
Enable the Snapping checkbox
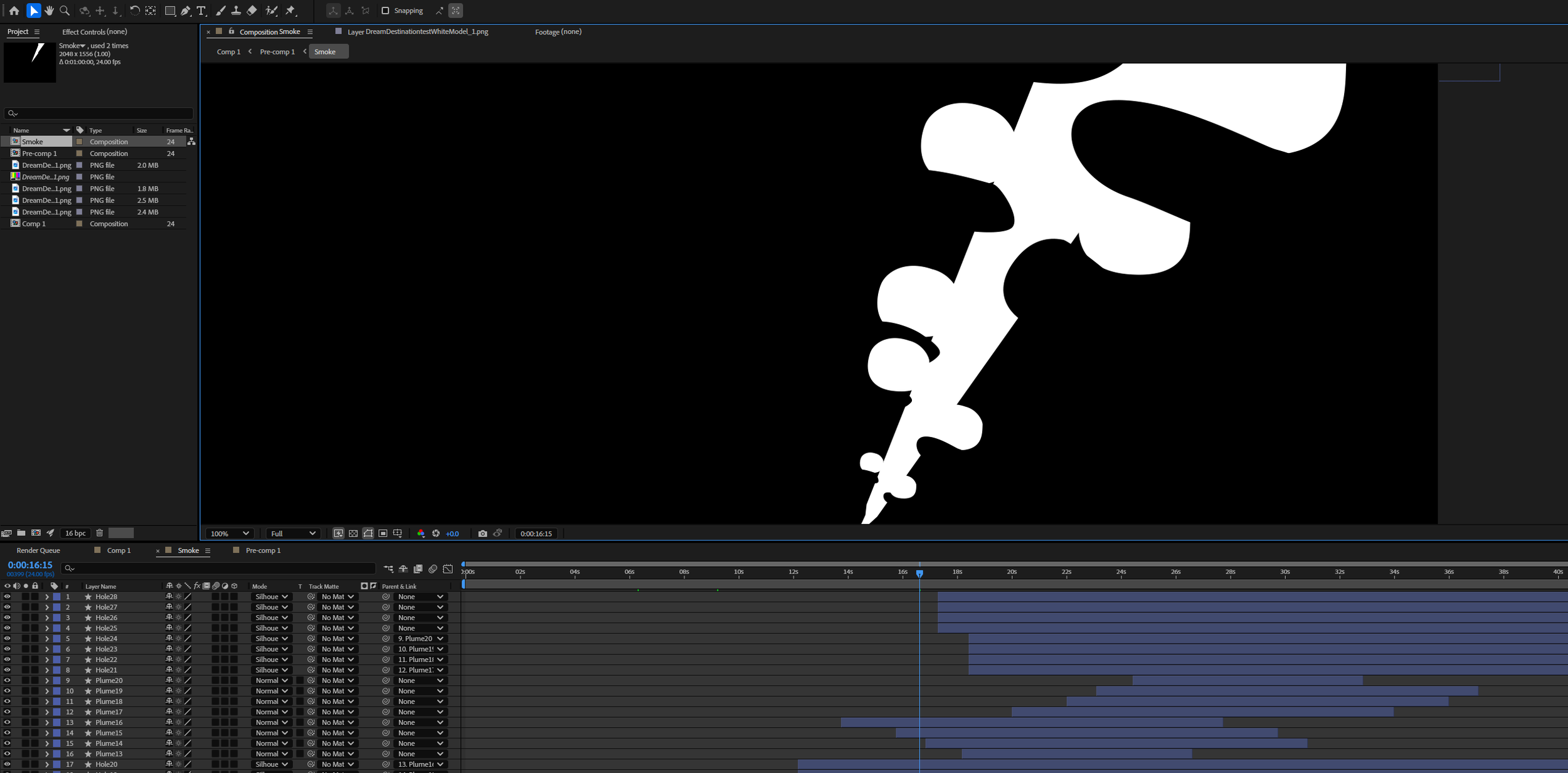click(385, 11)
